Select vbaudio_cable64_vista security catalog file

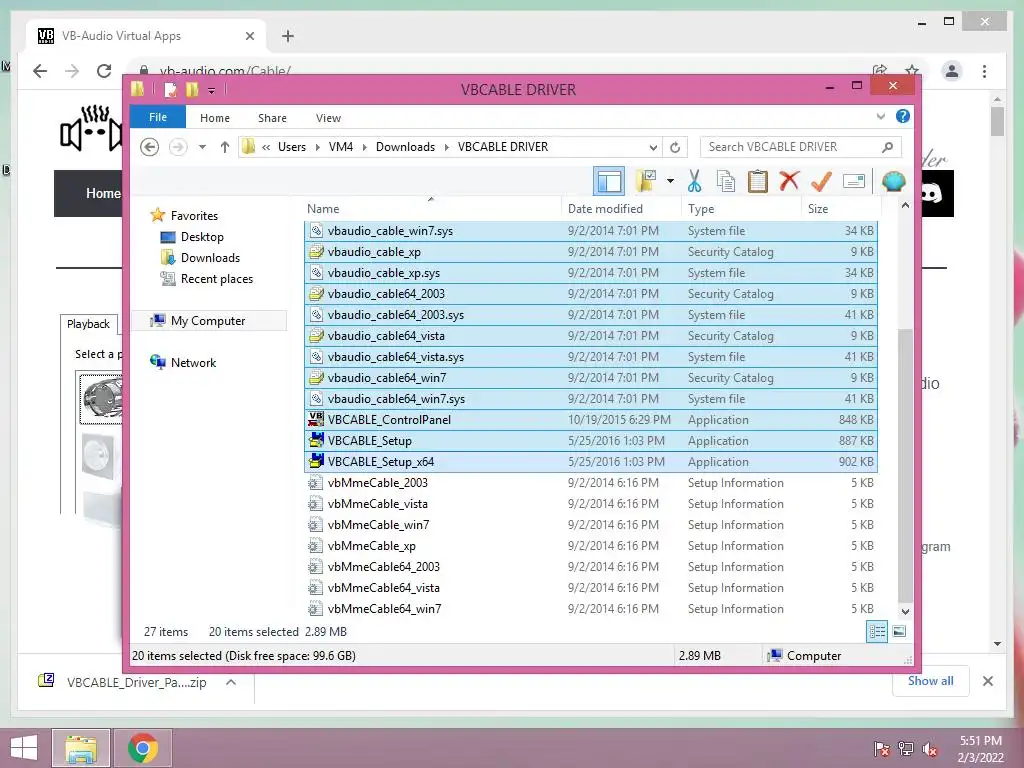(591, 336)
